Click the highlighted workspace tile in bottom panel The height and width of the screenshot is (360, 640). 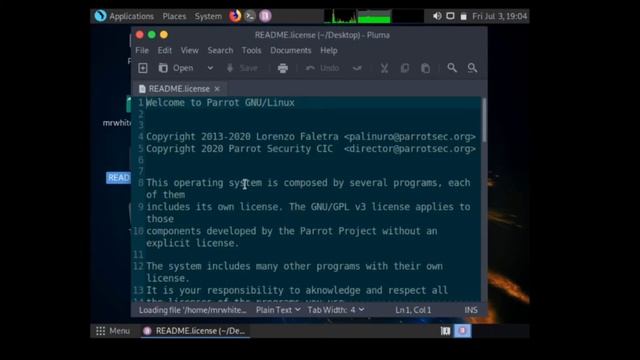(x=462, y=331)
